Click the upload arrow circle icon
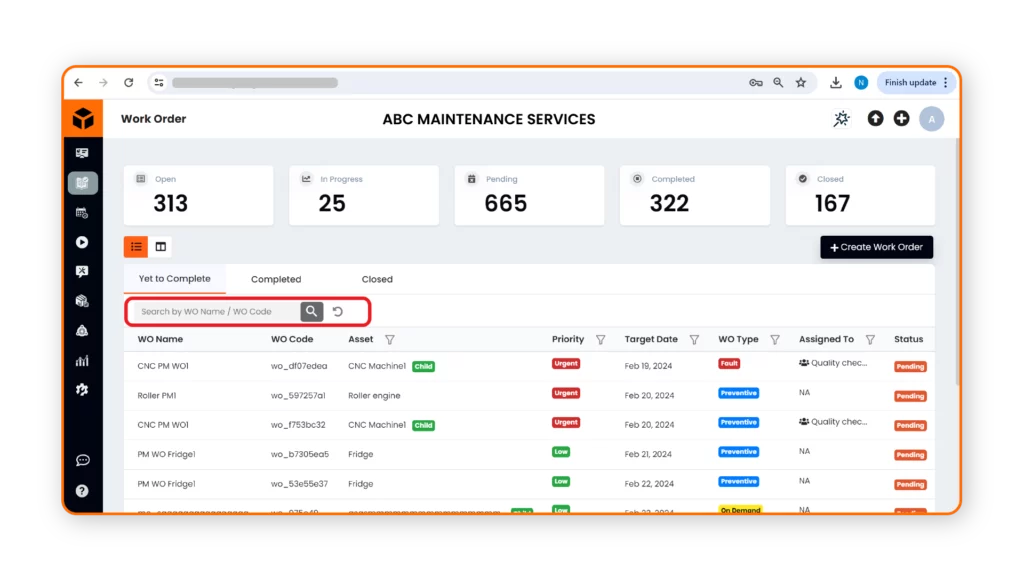The height and width of the screenshot is (576, 1024). coord(875,118)
